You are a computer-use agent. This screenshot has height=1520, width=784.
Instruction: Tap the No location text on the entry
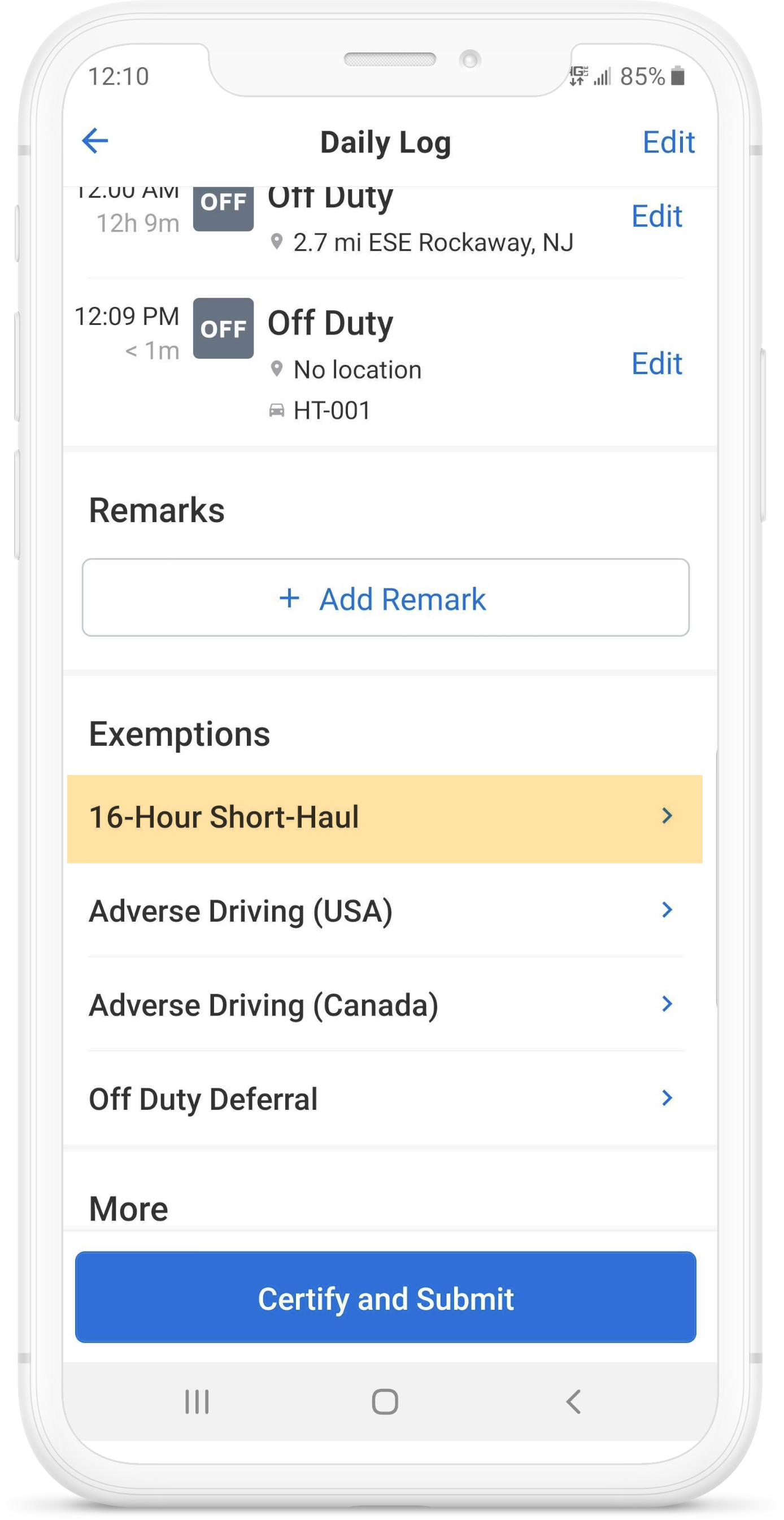pos(356,369)
